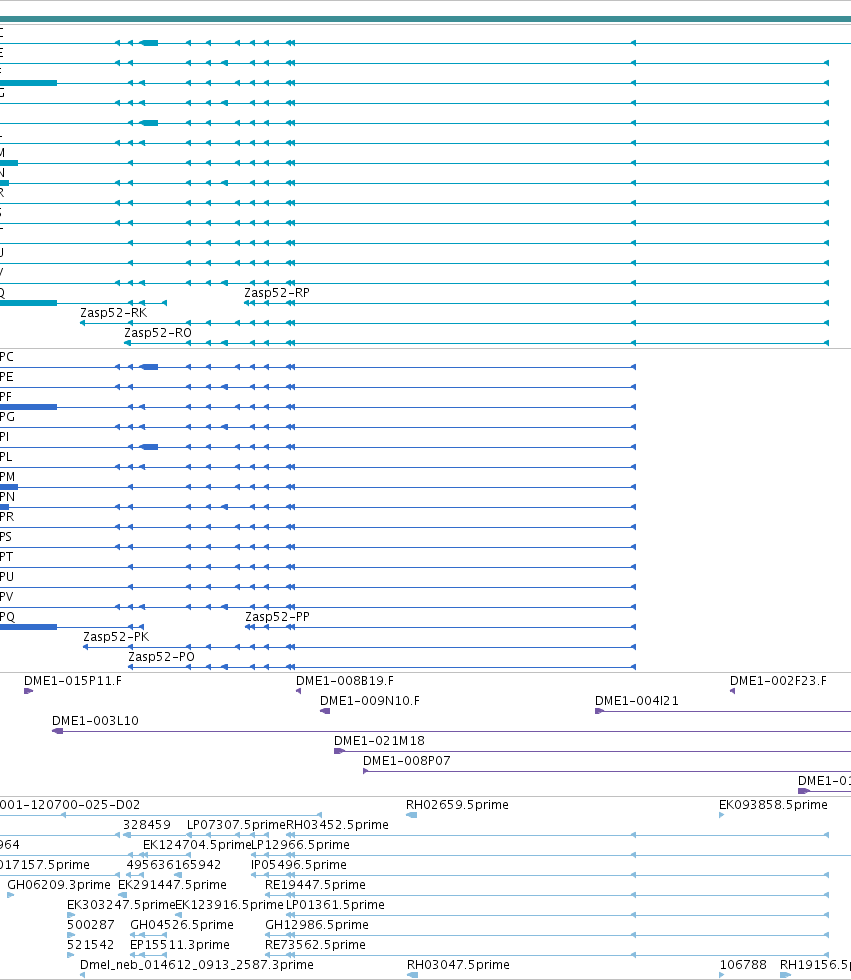
Task: Select the IP05496.5prime EST label
Action: 299,864
